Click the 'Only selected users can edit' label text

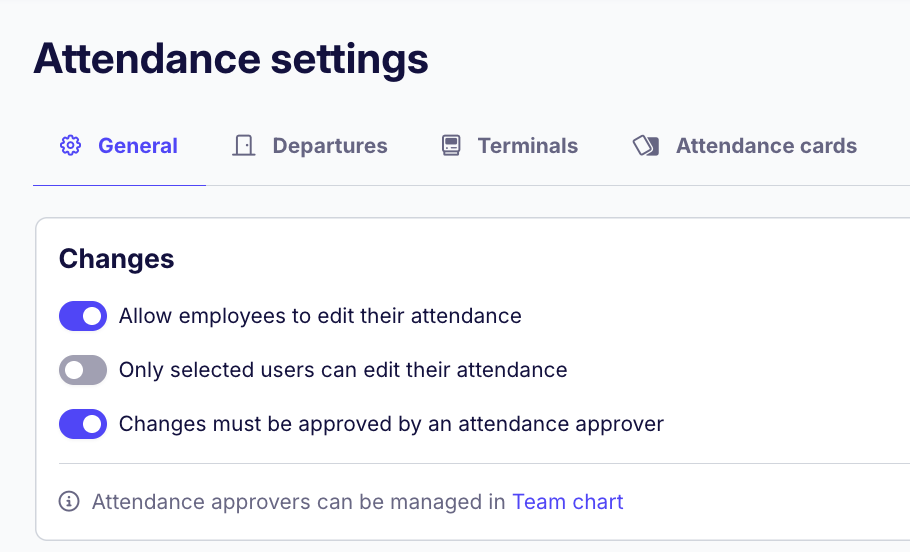pos(343,371)
